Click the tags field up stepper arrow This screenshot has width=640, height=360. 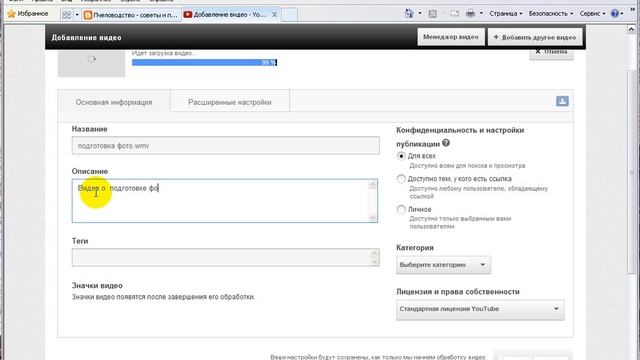(x=374, y=254)
